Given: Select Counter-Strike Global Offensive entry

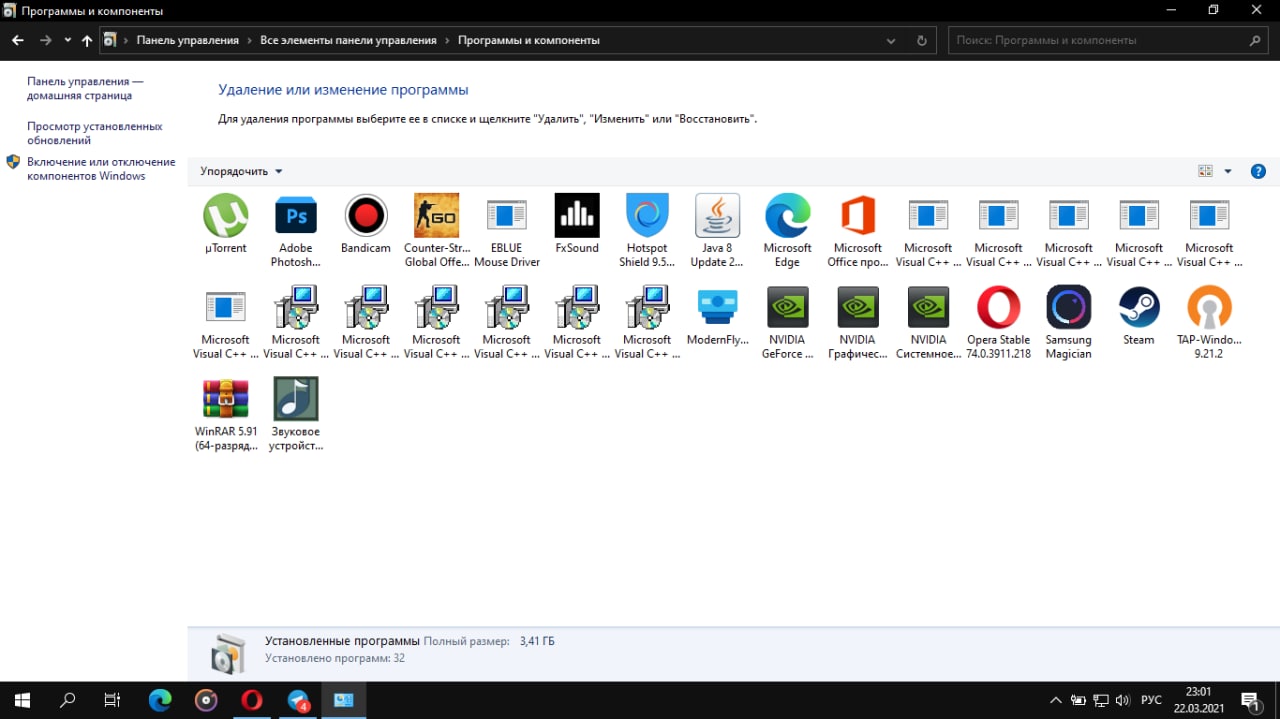Looking at the screenshot, I should pyautogui.click(x=436, y=231).
